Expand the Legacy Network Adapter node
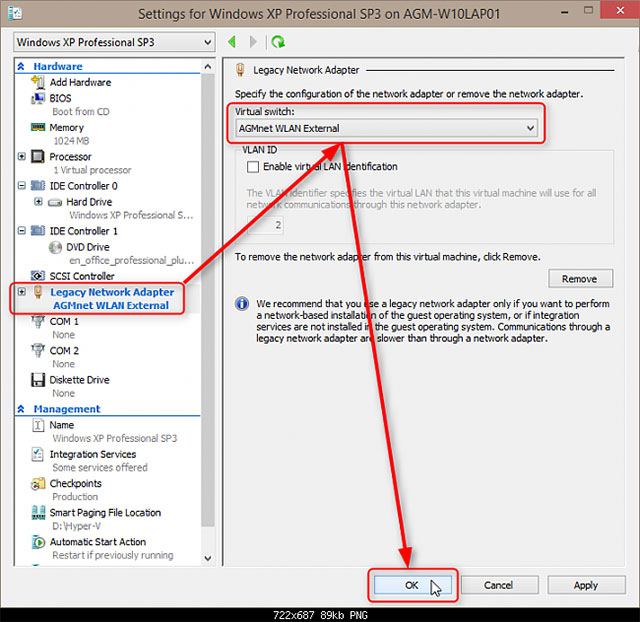This screenshot has height=622, width=640. pyautogui.click(x=22, y=292)
